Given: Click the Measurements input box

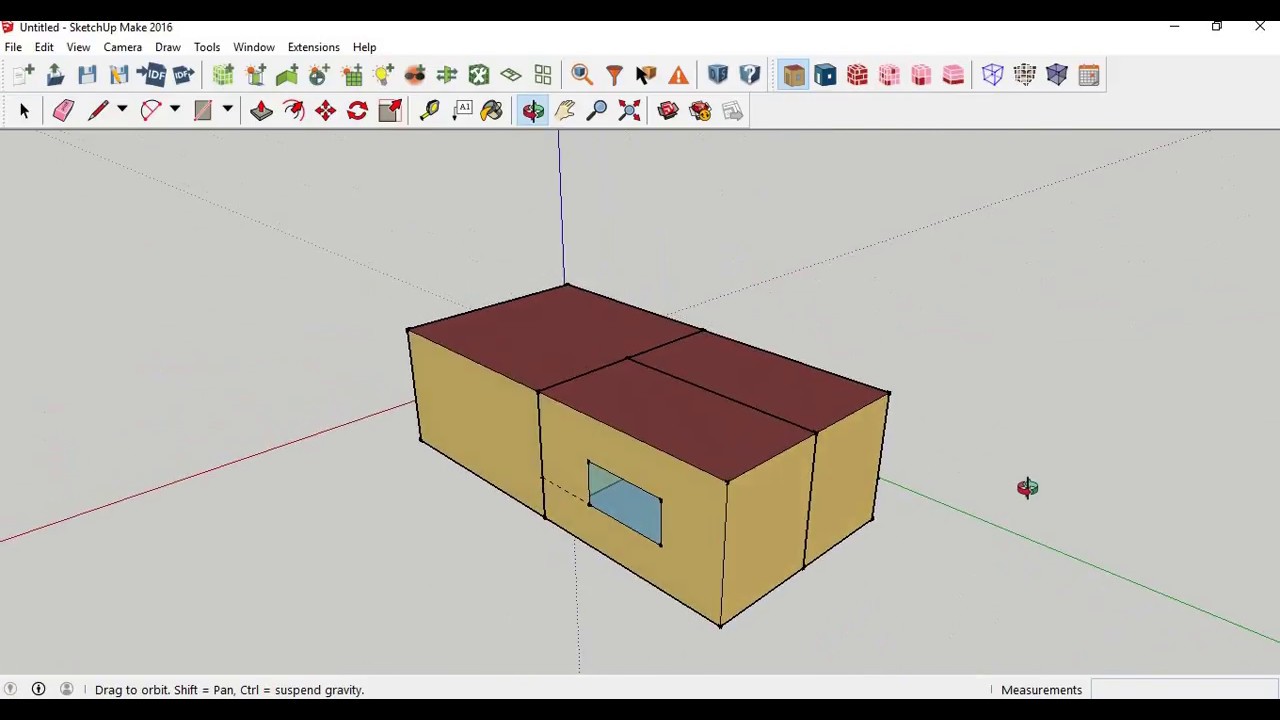Looking at the screenshot, I should 1183,689.
